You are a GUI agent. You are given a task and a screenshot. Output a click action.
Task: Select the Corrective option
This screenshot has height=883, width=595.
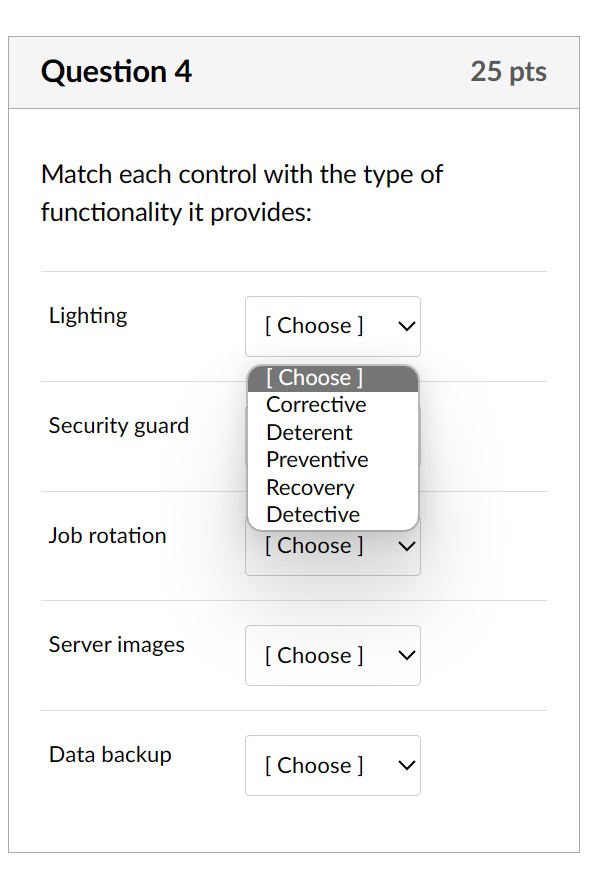tap(315, 405)
